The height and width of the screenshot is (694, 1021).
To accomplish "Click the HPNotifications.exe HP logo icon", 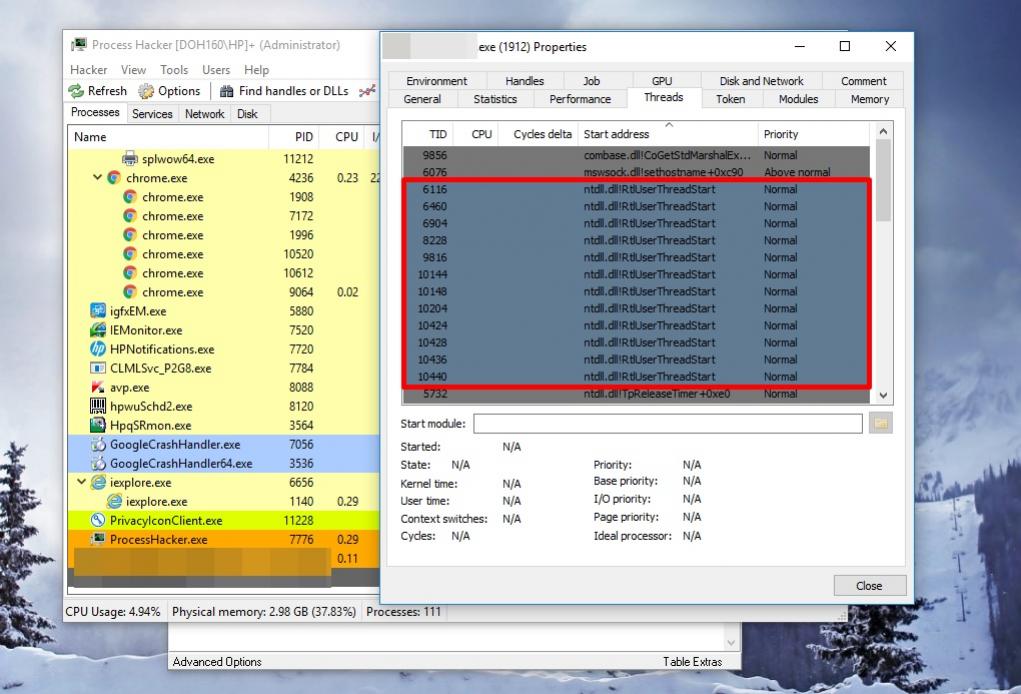I will [98, 348].
